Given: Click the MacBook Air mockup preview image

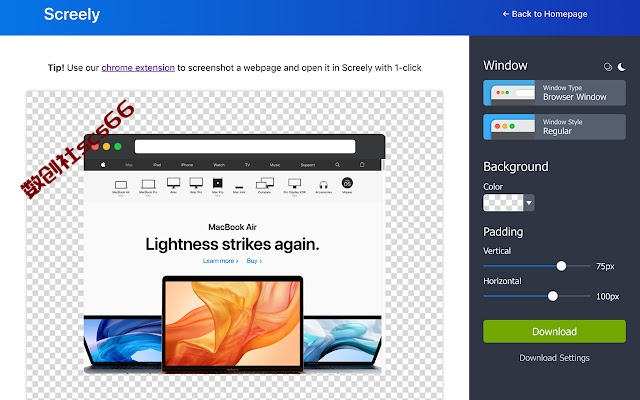Looking at the screenshot, I should coord(234,253).
